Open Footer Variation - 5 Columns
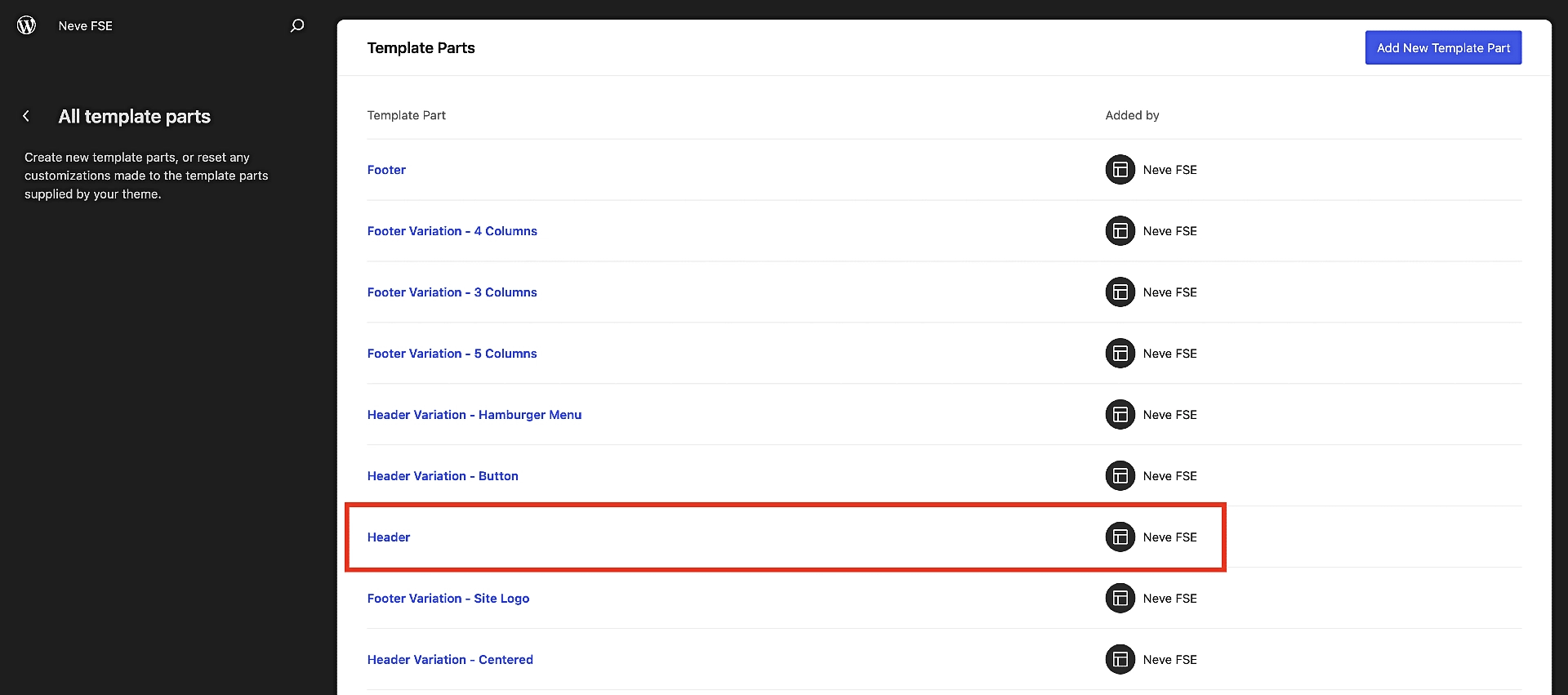1568x695 pixels. [452, 354]
